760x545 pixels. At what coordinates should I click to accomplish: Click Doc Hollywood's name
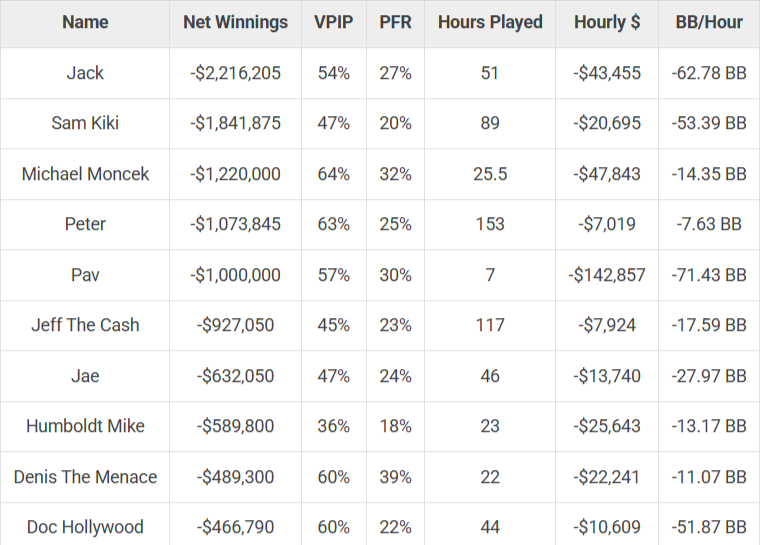coord(85,527)
